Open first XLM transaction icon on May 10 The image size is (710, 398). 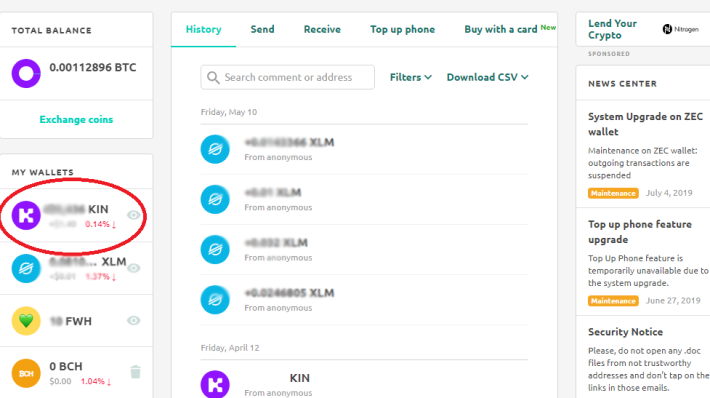[215, 149]
